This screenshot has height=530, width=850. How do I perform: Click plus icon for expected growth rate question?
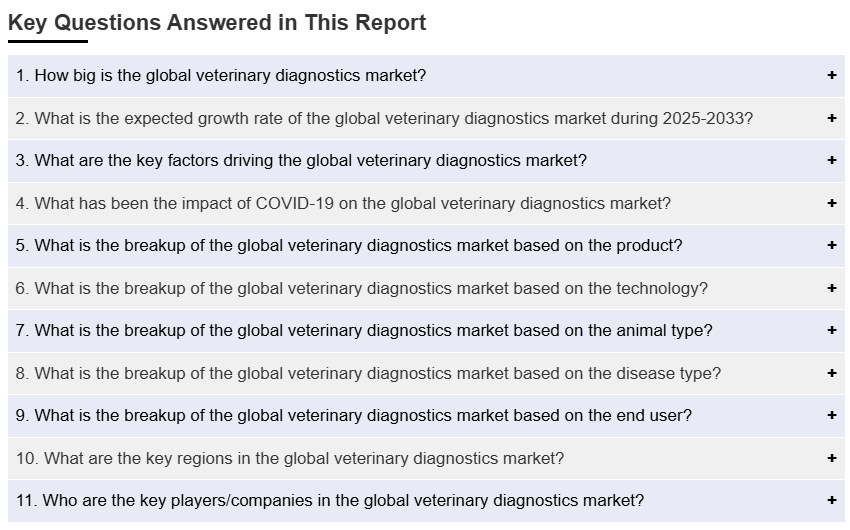[x=831, y=118]
